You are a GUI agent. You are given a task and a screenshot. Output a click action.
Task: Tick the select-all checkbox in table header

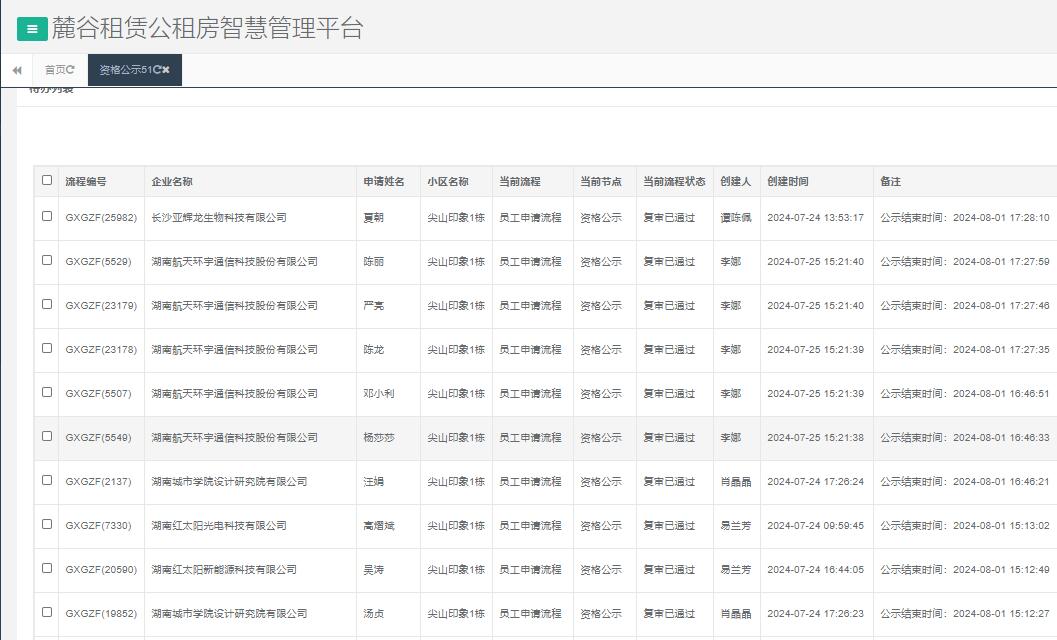point(47,181)
